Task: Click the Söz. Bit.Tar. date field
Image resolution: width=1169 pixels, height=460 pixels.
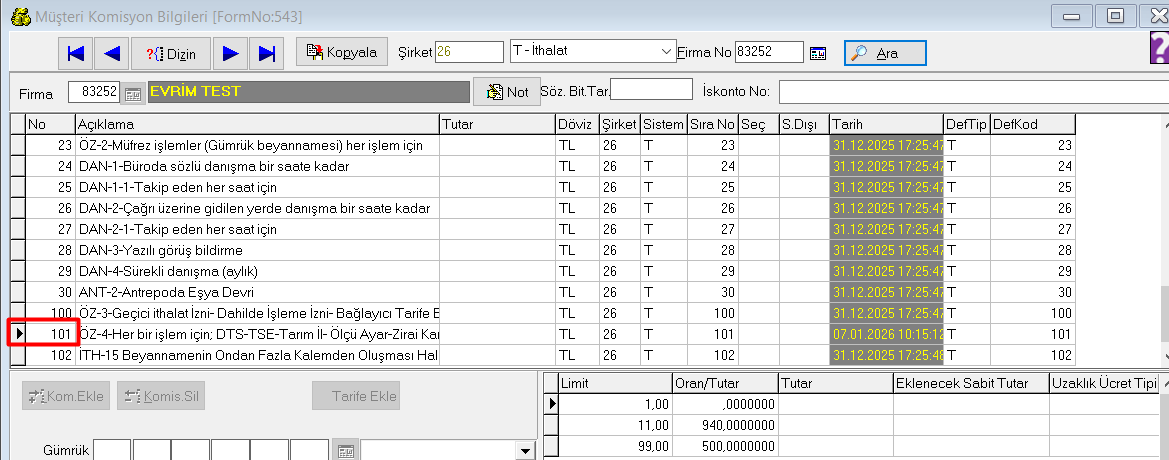Action: [650, 90]
